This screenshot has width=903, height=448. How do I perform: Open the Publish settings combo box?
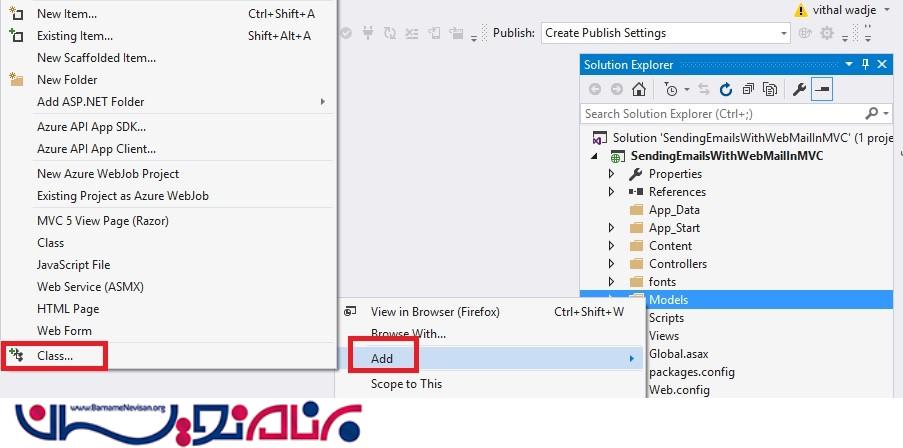point(666,33)
